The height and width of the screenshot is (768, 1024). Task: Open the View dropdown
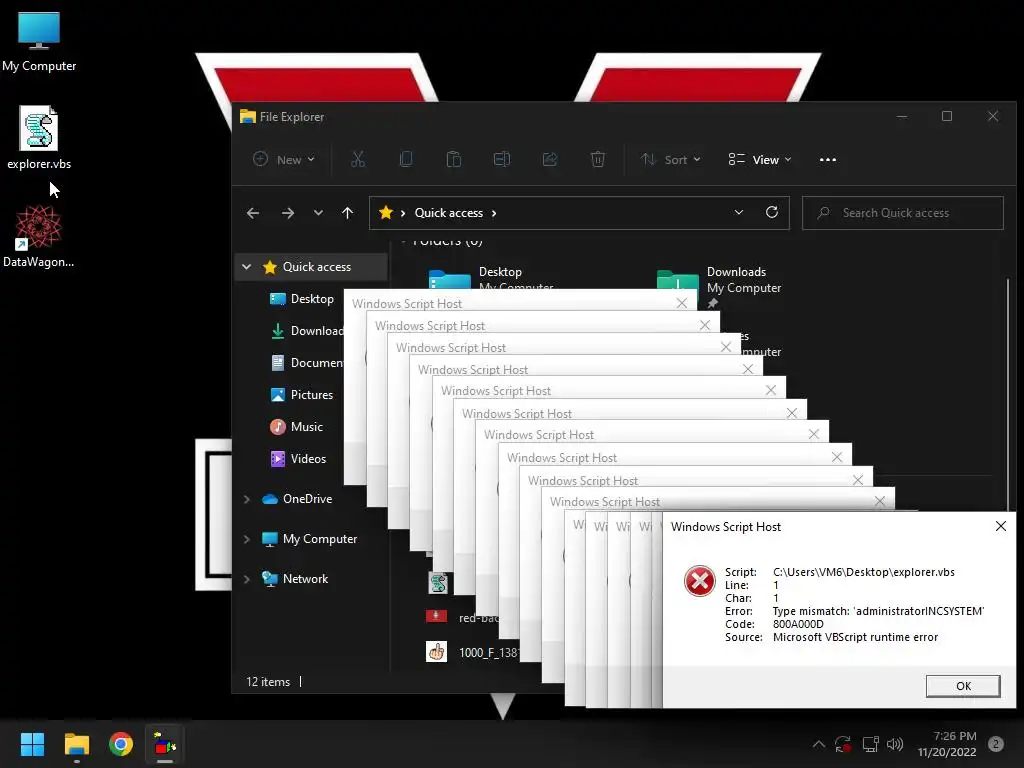[760, 159]
